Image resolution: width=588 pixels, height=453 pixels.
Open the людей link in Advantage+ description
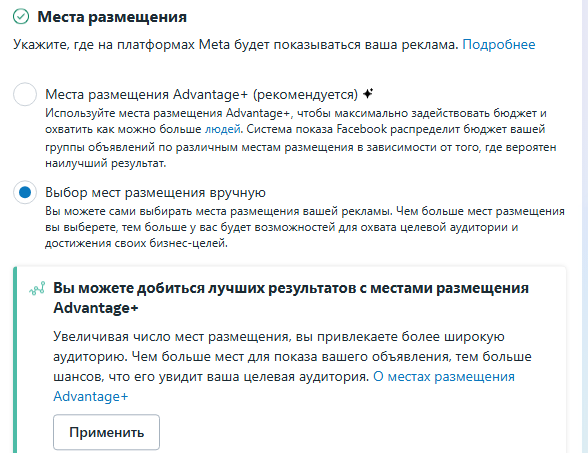(x=222, y=129)
